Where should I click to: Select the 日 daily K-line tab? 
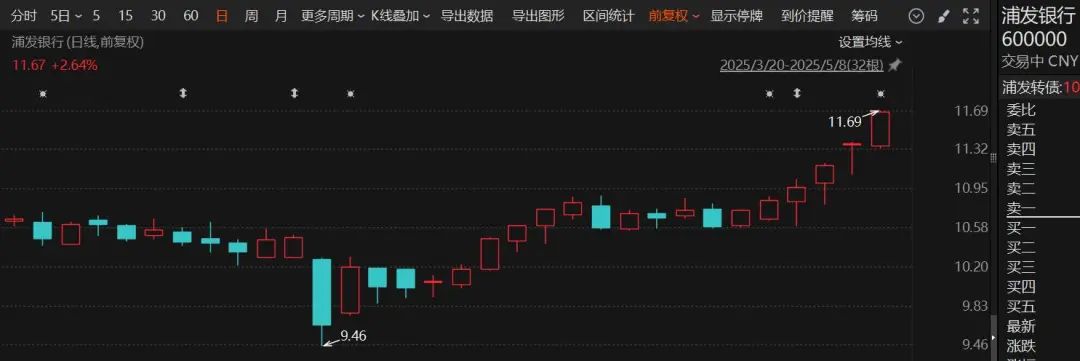tap(222, 15)
